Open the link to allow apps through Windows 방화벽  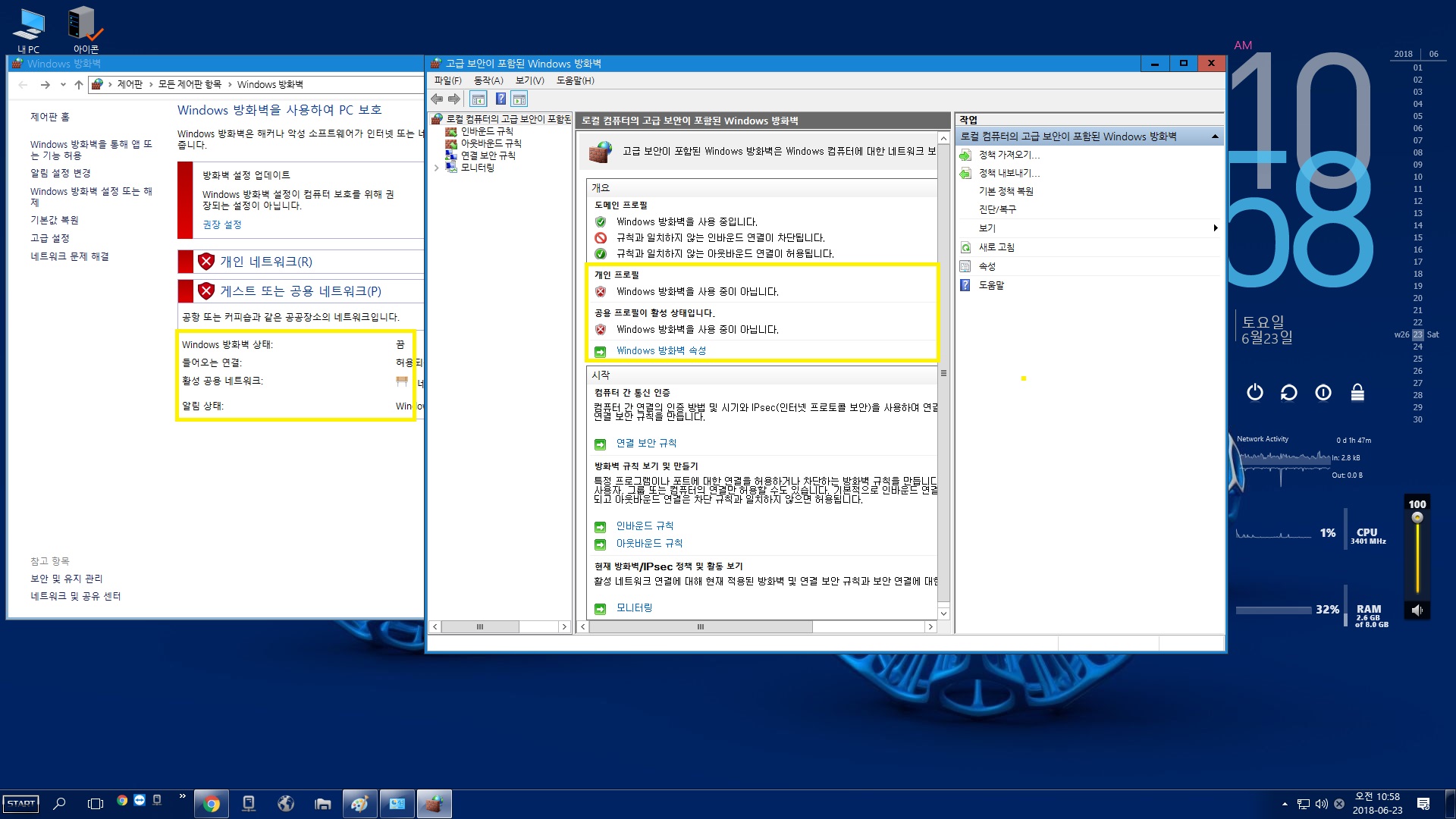pos(91,149)
